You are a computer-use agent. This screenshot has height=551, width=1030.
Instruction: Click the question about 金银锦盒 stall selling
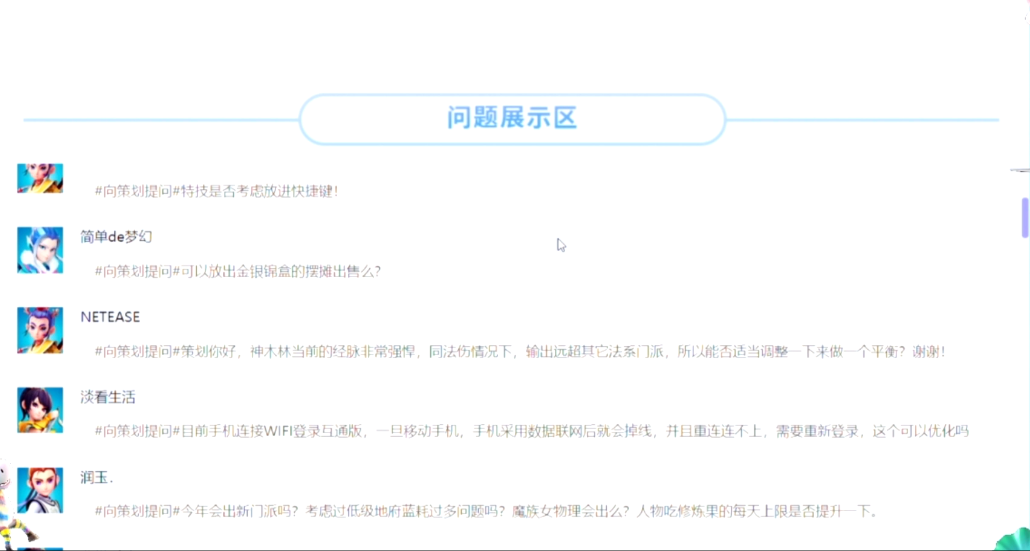[x=238, y=271]
